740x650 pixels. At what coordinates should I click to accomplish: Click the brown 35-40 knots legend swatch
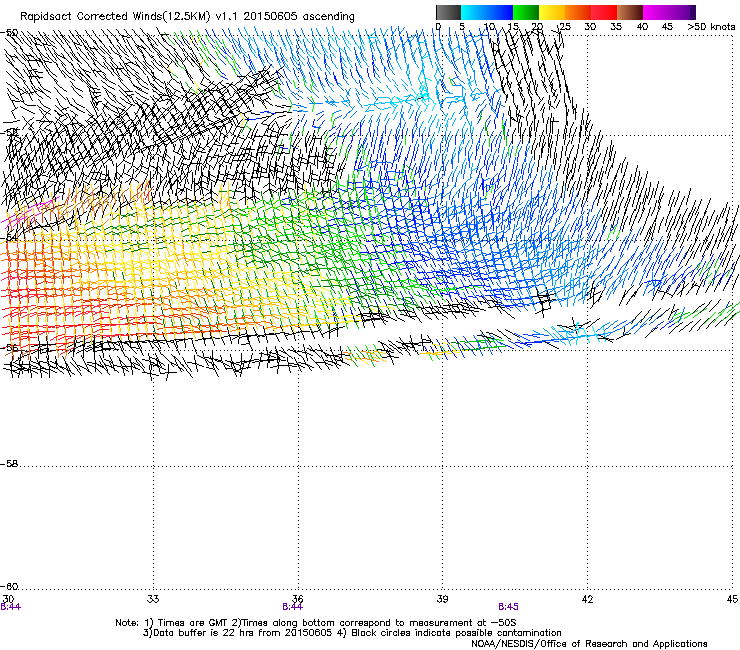(x=630, y=12)
